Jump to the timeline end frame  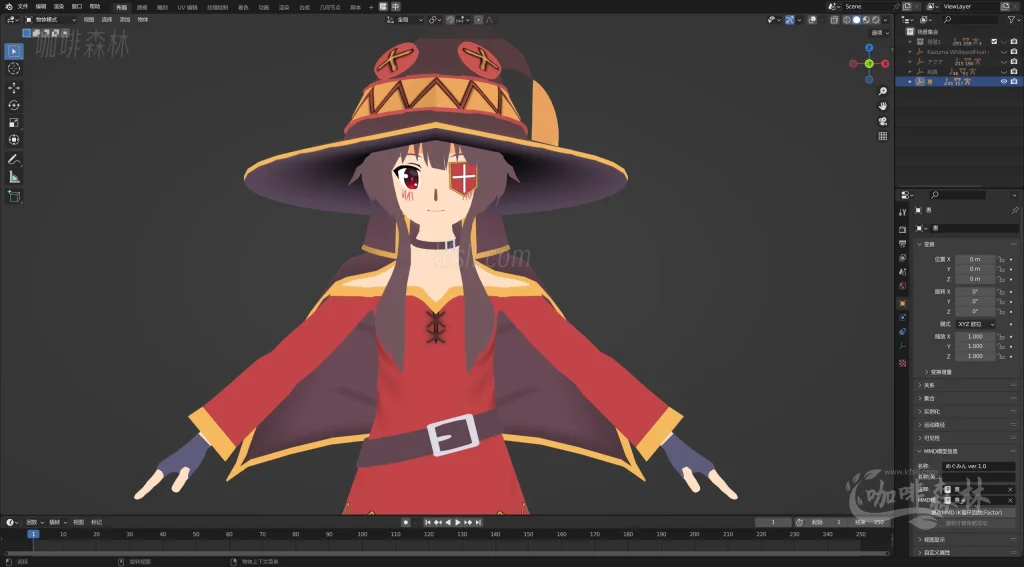(479, 523)
